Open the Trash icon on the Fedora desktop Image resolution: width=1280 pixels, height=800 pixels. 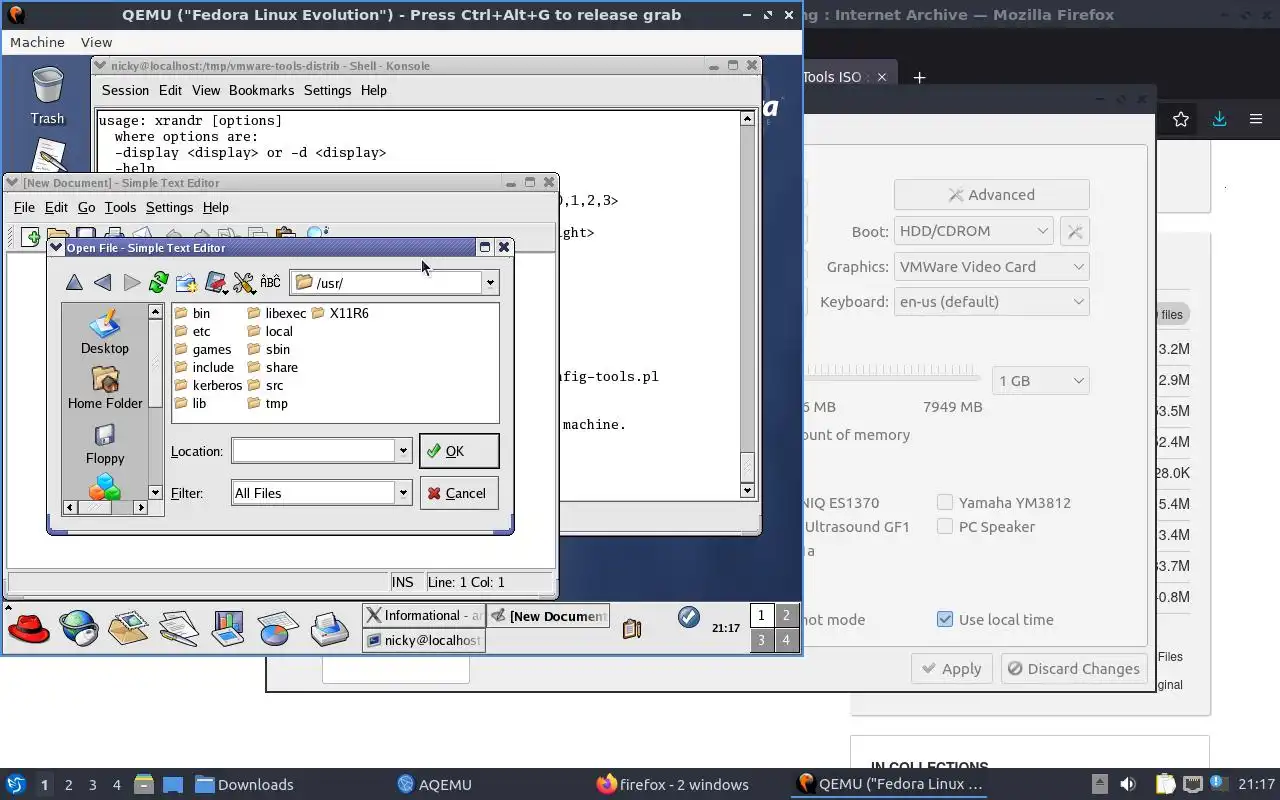[47, 96]
